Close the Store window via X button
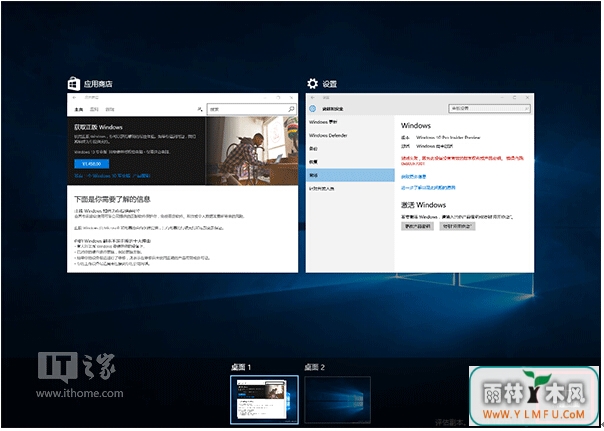The height and width of the screenshot is (431, 604). coord(291,98)
